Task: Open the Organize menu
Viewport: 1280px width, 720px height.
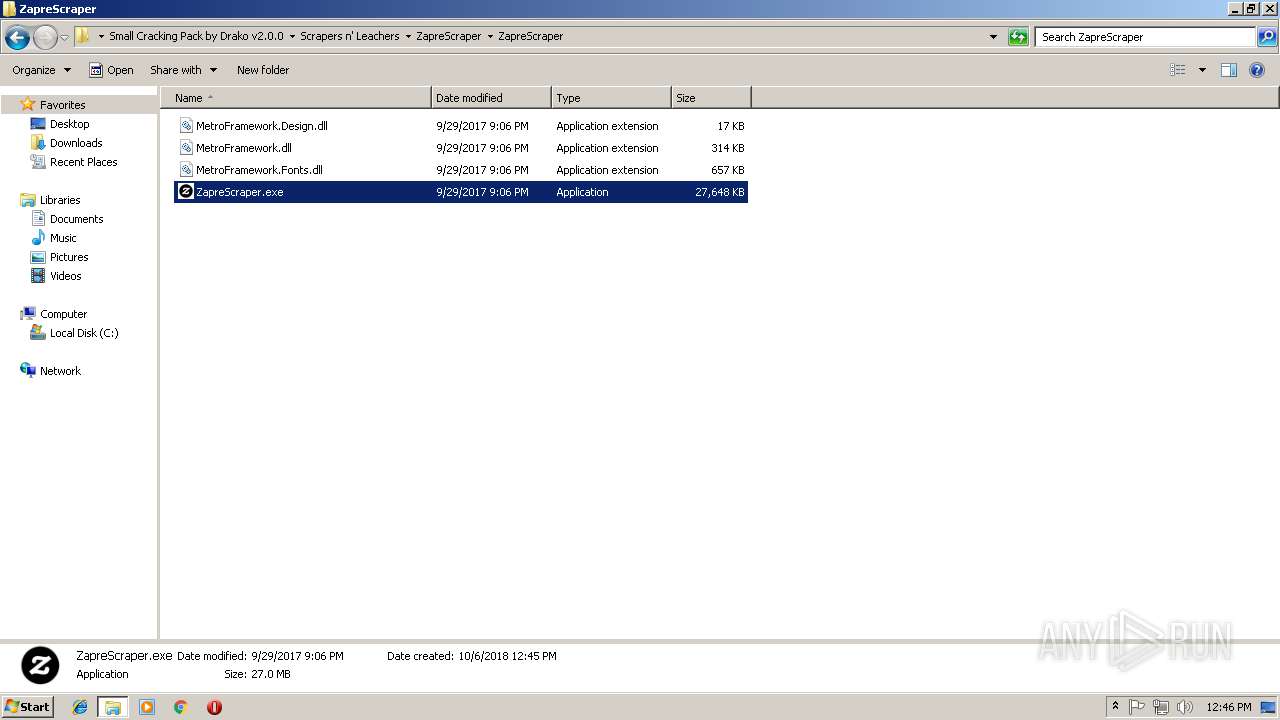Action: click(41, 70)
